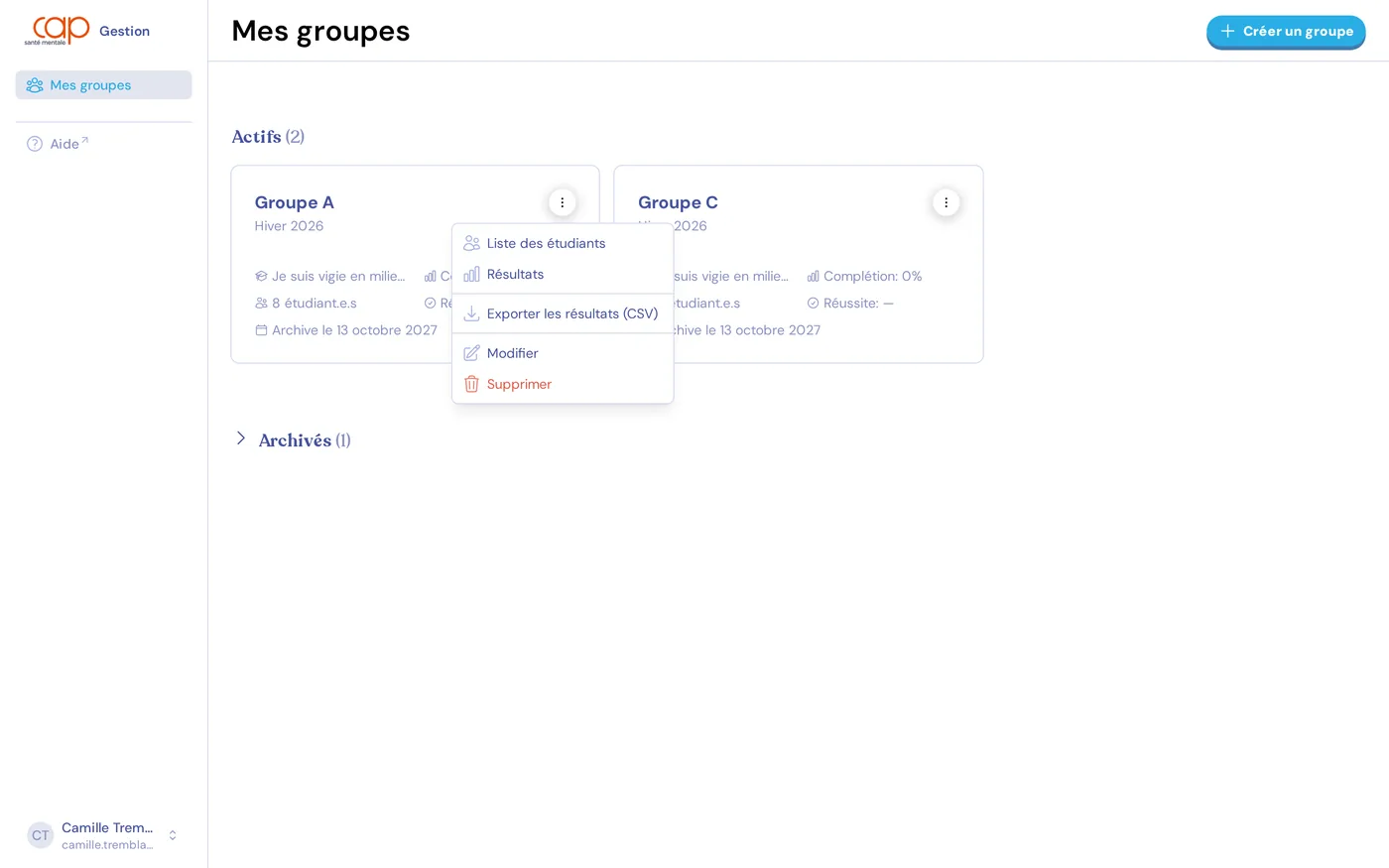Click the Réussite check icon in Groupe C
The width and height of the screenshot is (1389, 868).
point(813,304)
